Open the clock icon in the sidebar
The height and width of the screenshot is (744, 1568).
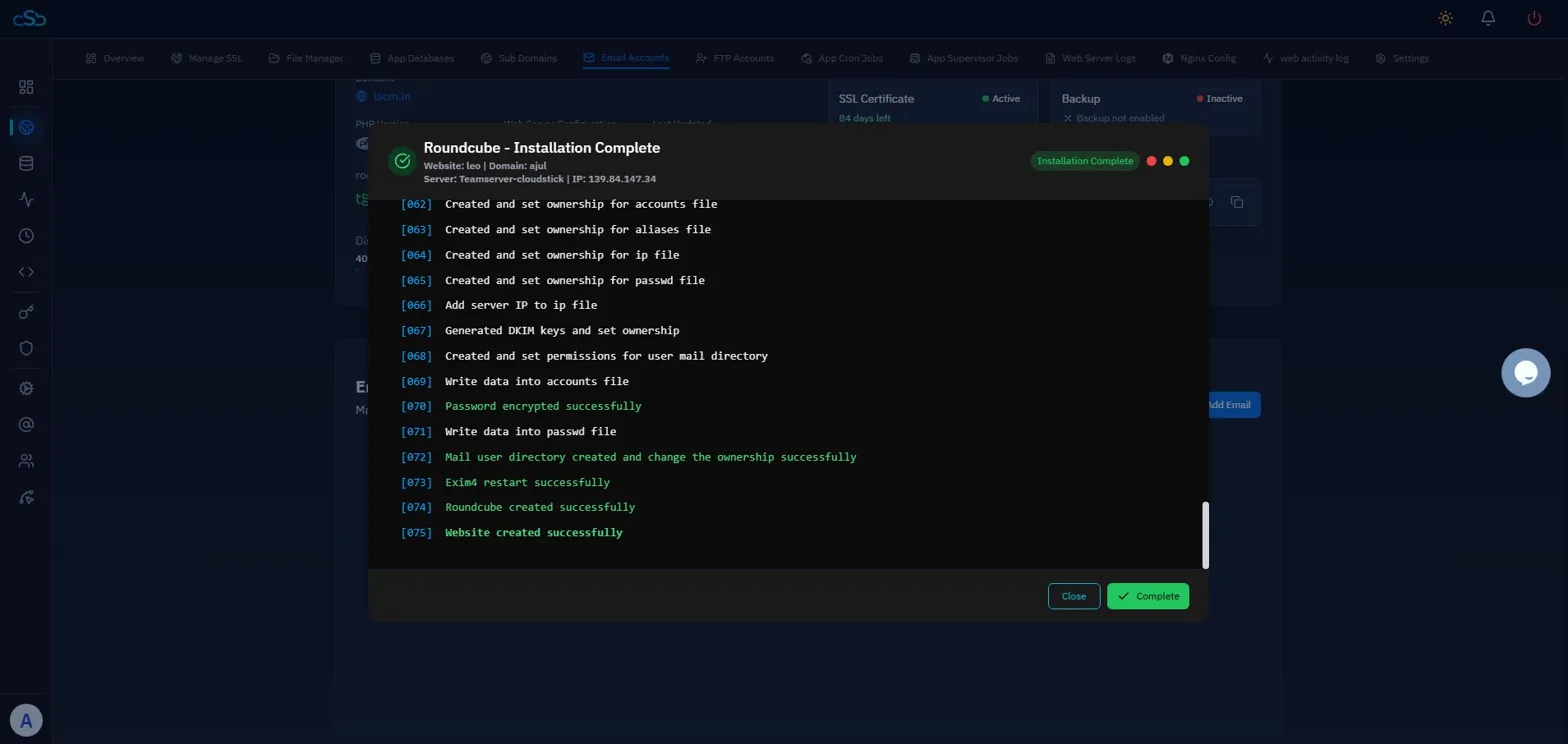26,236
